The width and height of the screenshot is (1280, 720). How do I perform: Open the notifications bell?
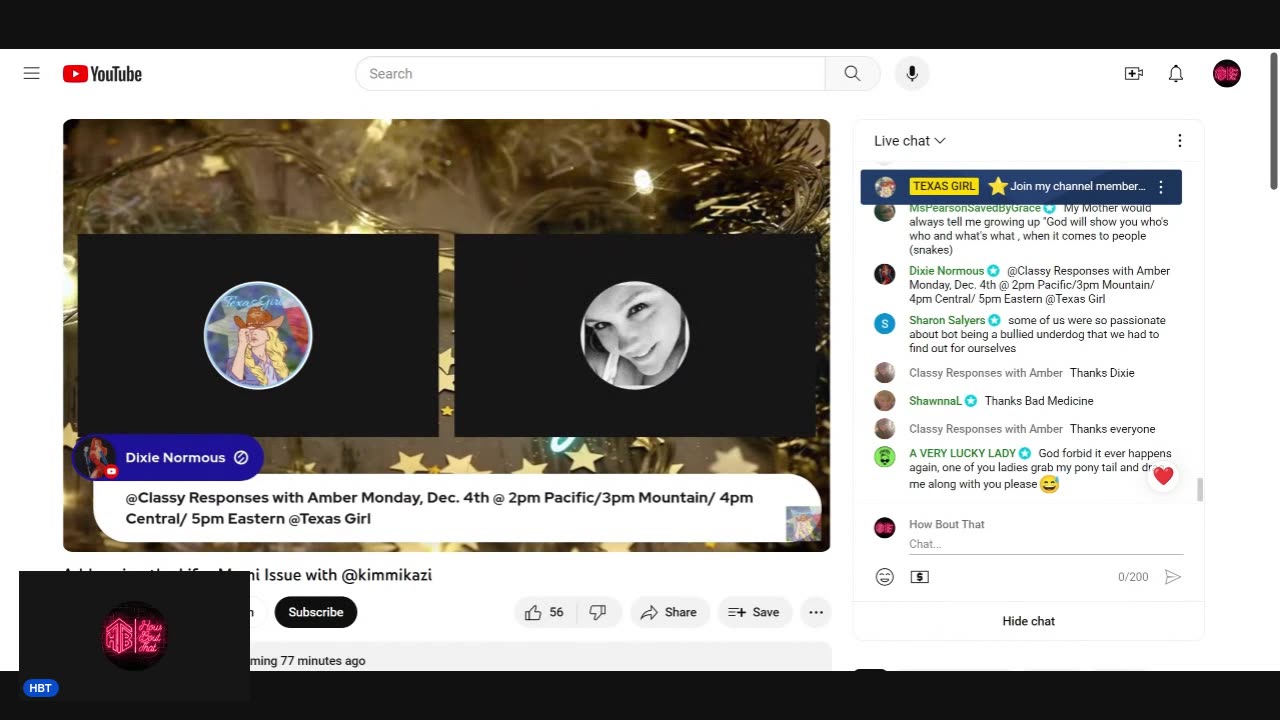click(1176, 73)
